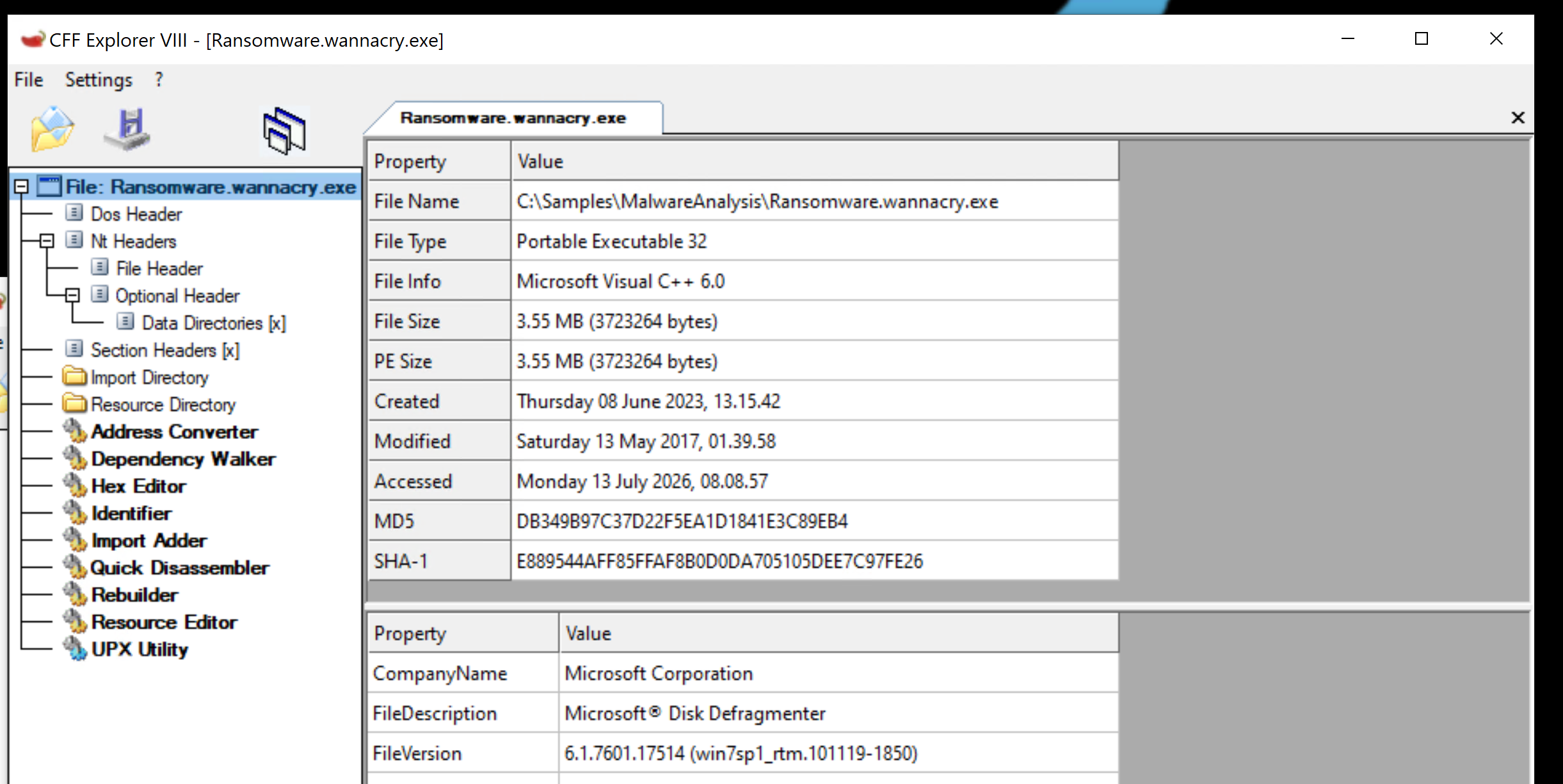Click the Quick Disassembler gear icon
Image resolution: width=1563 pixels, height=784 pixels.
point(75,566)
